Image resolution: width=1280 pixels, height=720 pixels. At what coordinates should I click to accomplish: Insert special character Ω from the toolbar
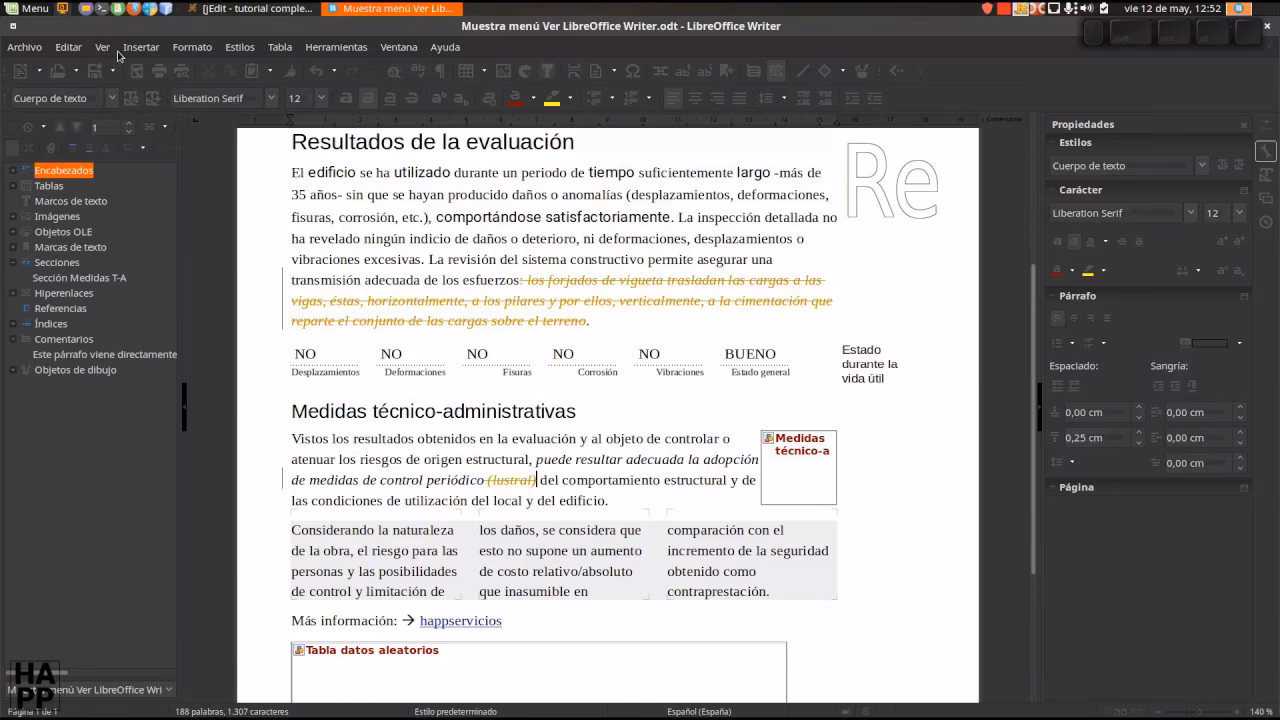point(632,73)
